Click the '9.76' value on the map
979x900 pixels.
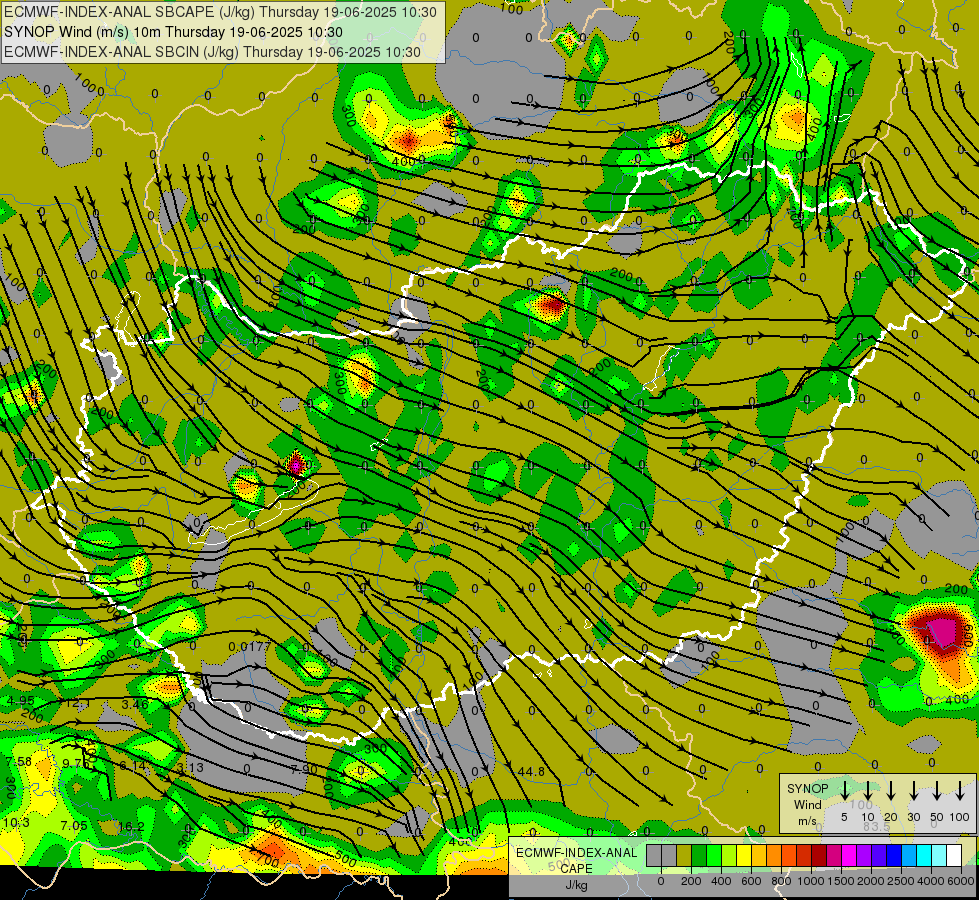(x=76, y=763)
